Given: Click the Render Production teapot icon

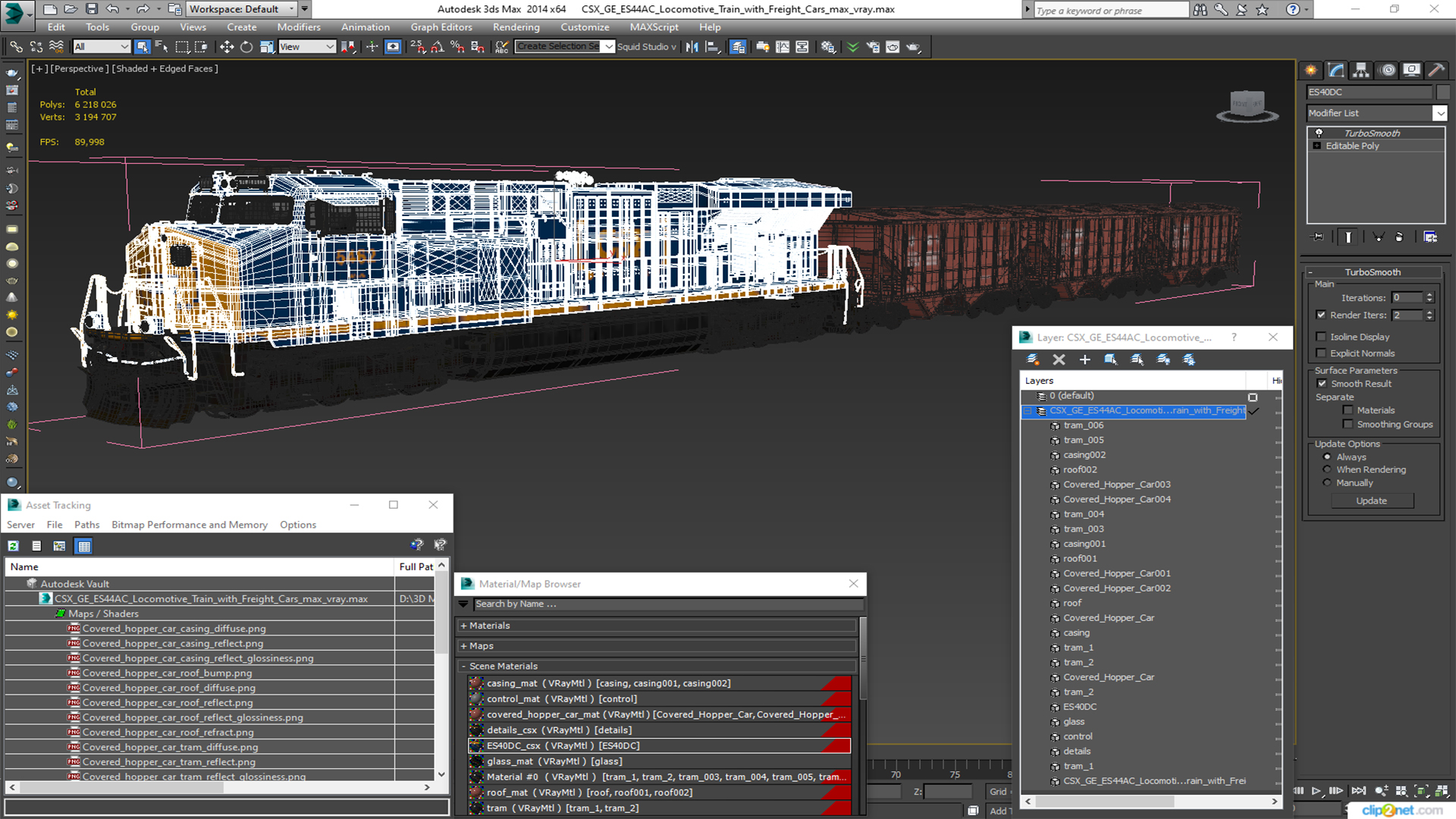Looking at the screenshot, I should pos(913,47).
